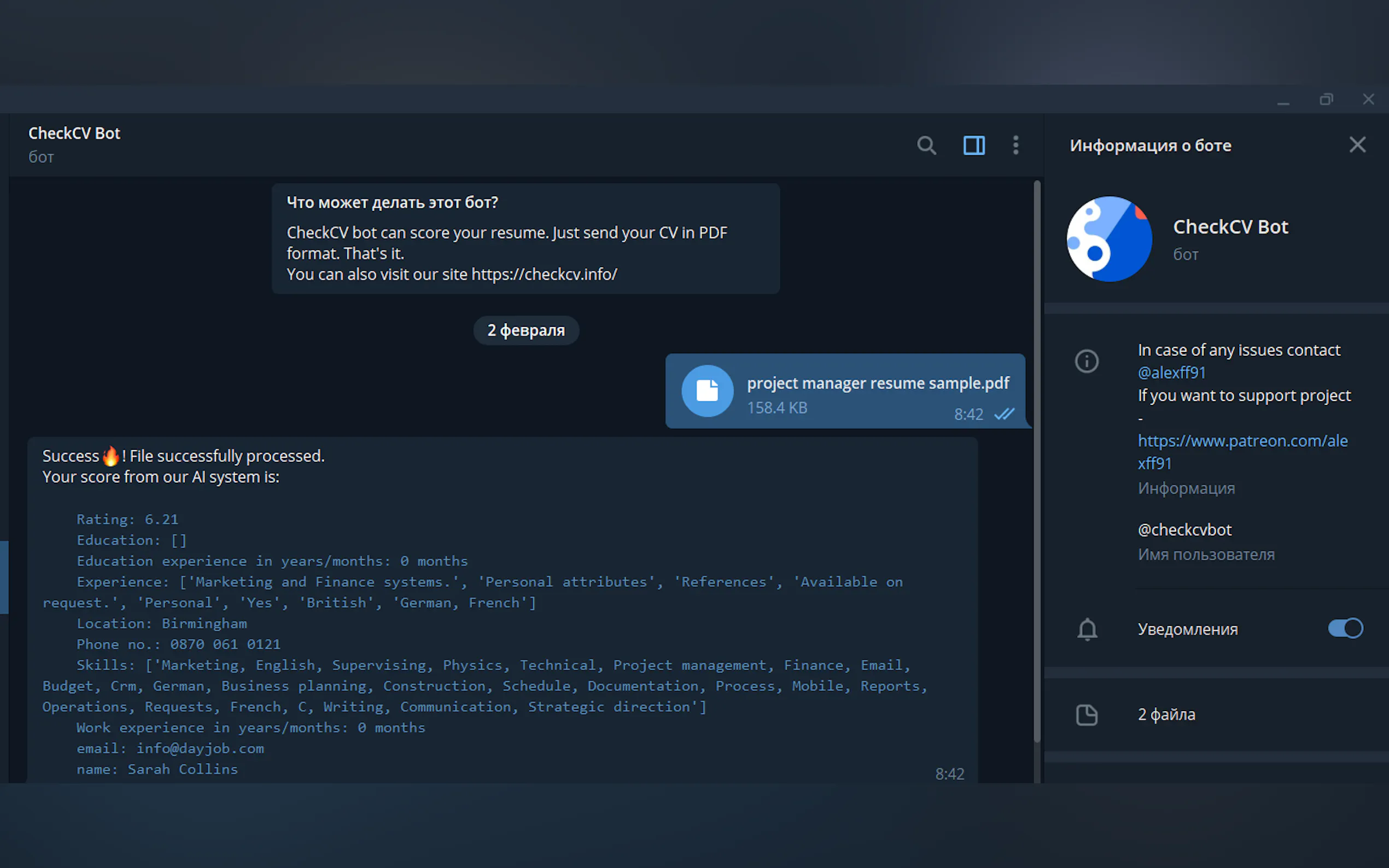
Task: Open the 2 файла shared files section
Action: [x=1166, y=715]
